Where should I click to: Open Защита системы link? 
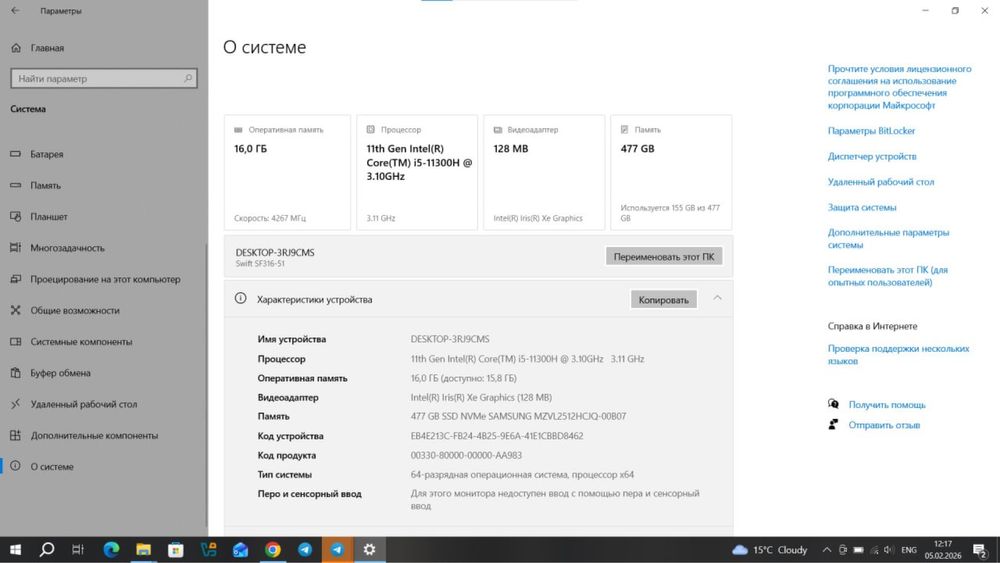click(x=862, y=207)
